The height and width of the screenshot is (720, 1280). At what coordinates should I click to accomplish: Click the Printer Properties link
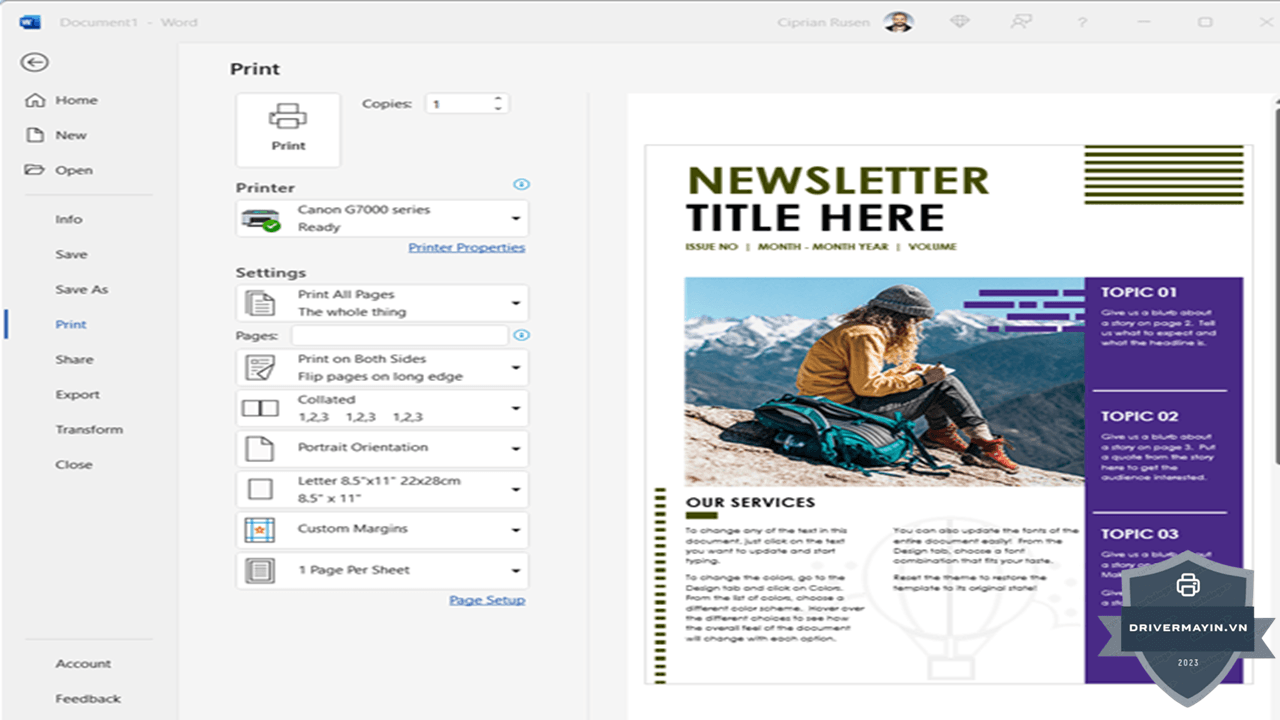(466, 247)
